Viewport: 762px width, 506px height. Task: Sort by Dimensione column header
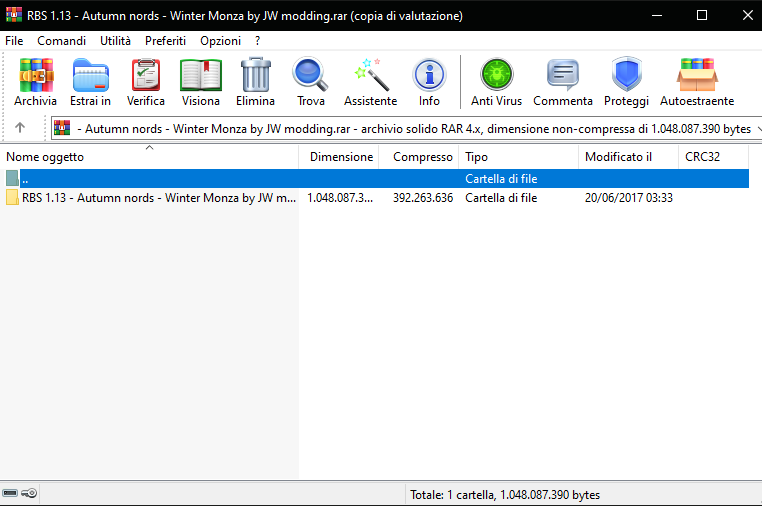(x=341, y=157)
